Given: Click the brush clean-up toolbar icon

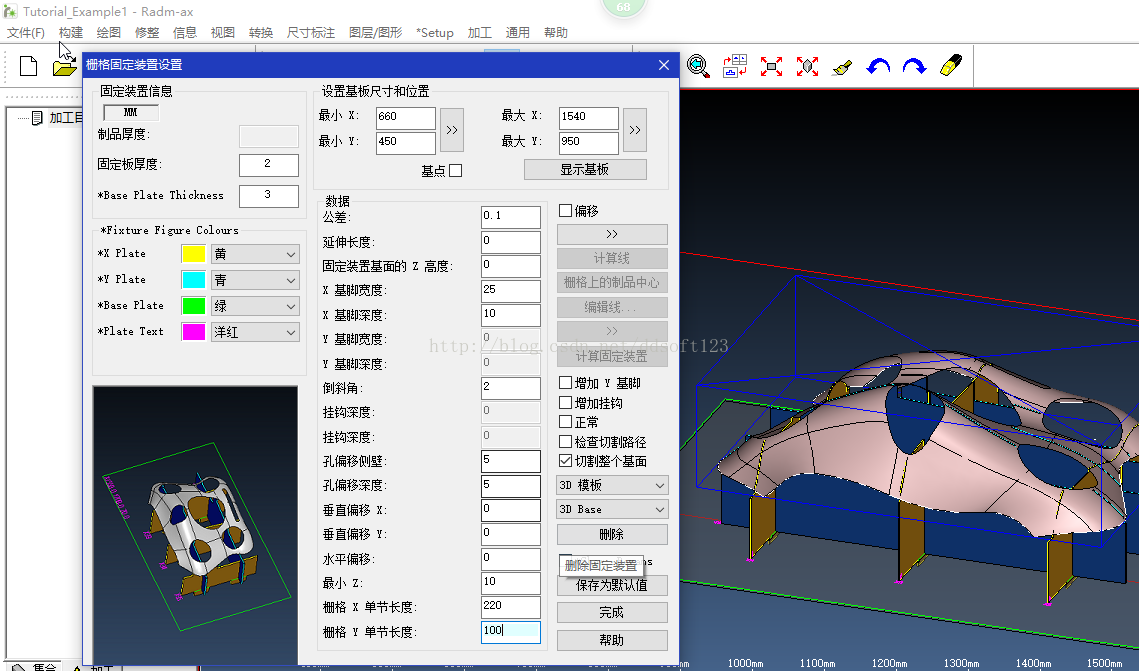Looking at the screenshot, I should pyautogui.click(x=843, y=67).
